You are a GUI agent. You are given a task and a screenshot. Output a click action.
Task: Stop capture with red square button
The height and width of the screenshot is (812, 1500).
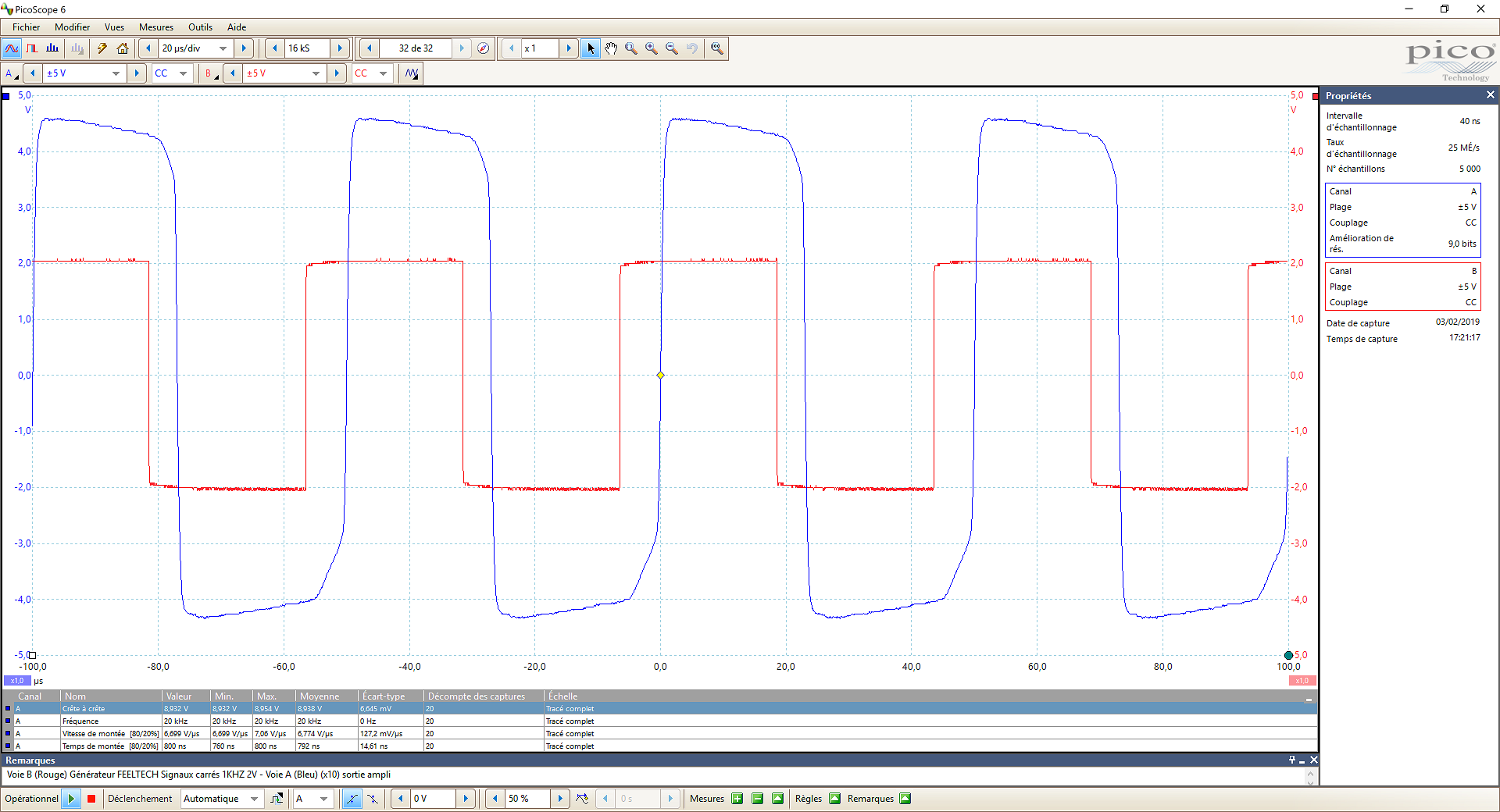point(91,799)
